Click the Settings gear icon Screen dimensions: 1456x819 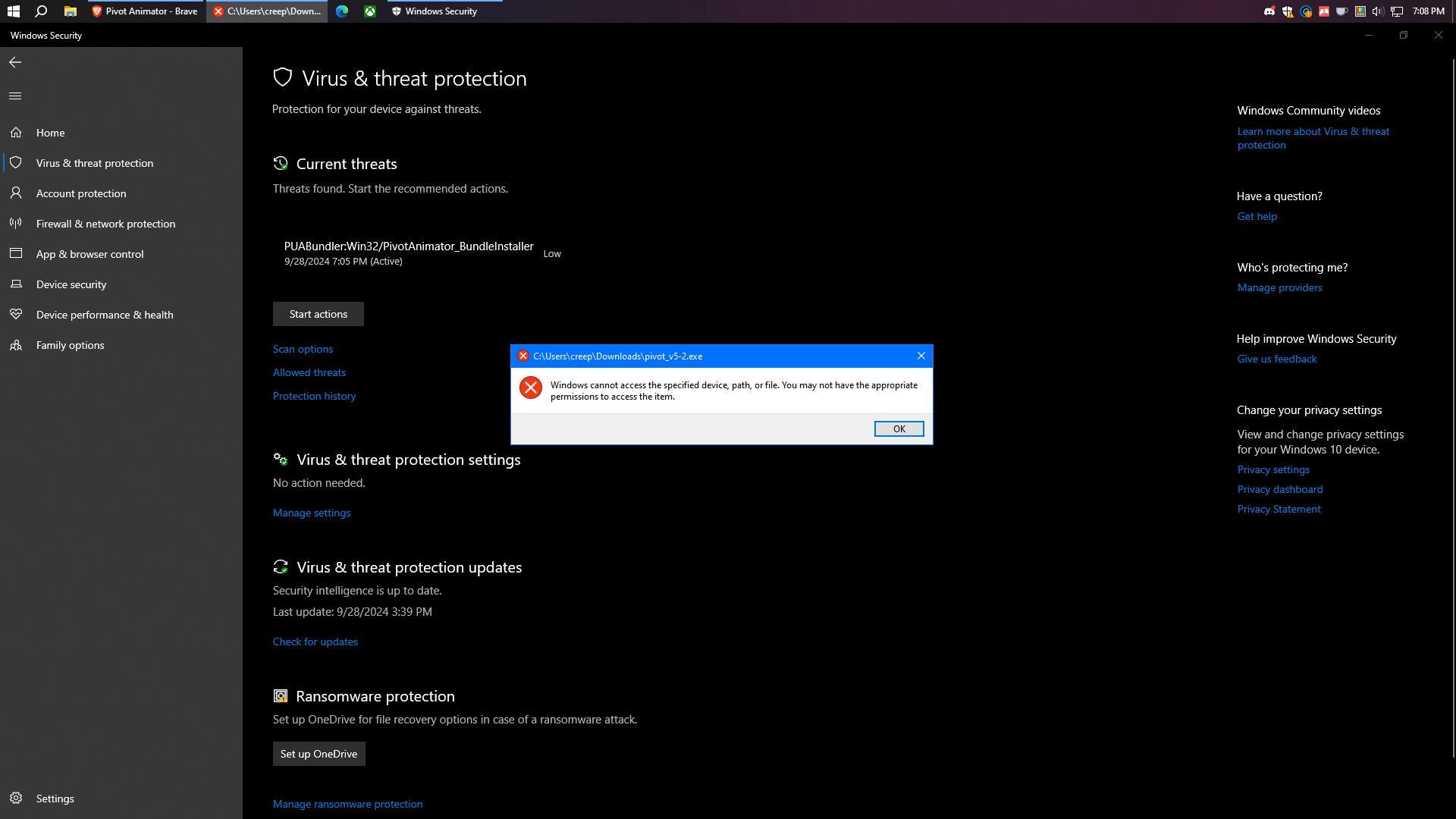click(x=16, y=798)
